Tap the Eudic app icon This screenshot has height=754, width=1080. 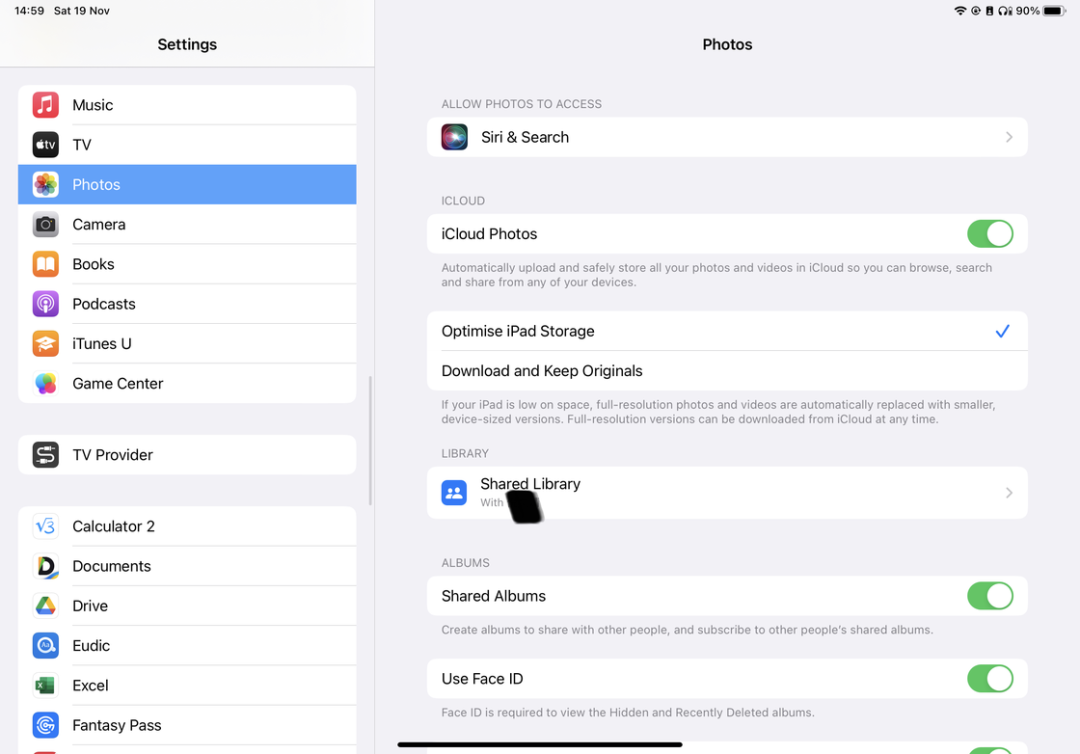[45, 646]
